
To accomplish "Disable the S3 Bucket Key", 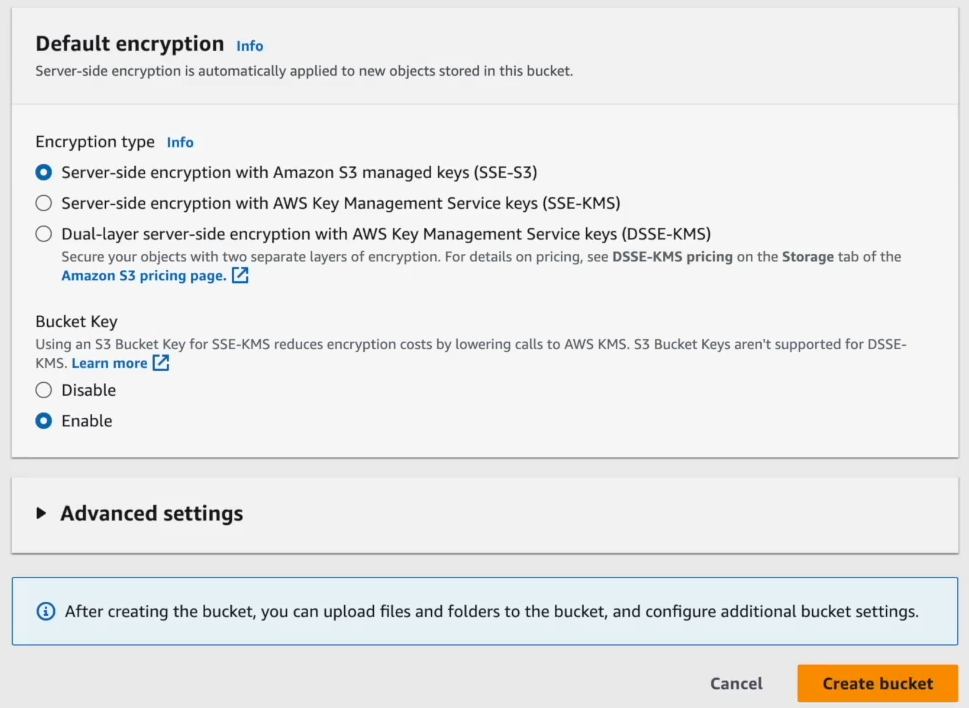I will [x=43, y=390].
